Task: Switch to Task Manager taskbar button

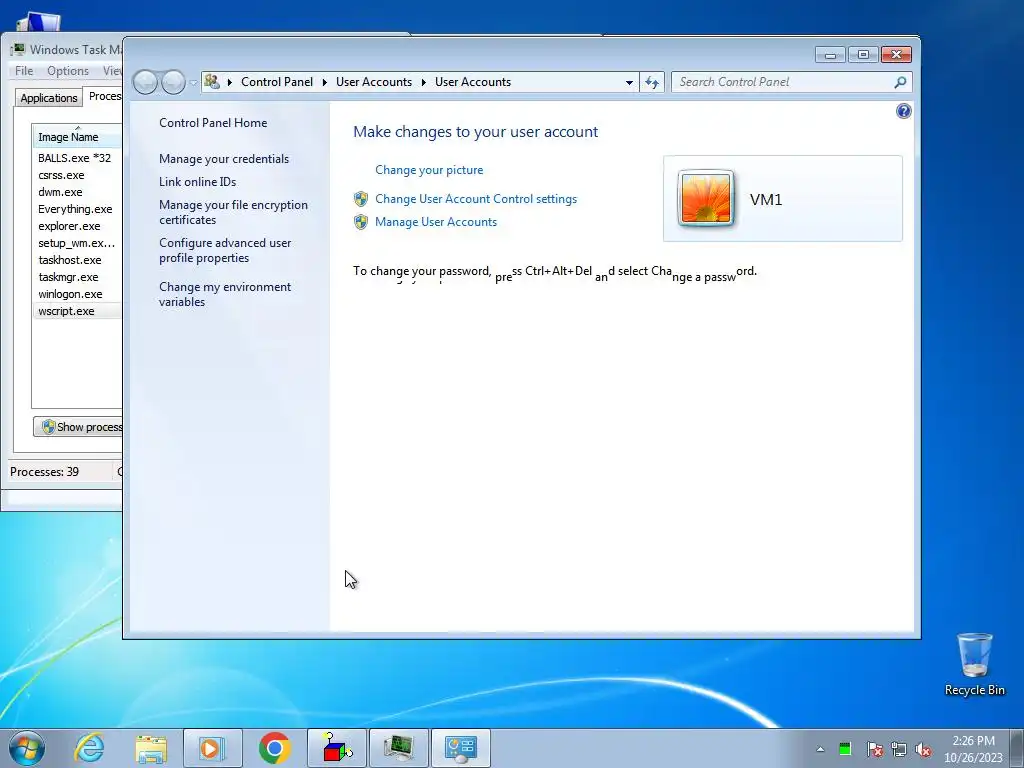Action: (398, 748)
